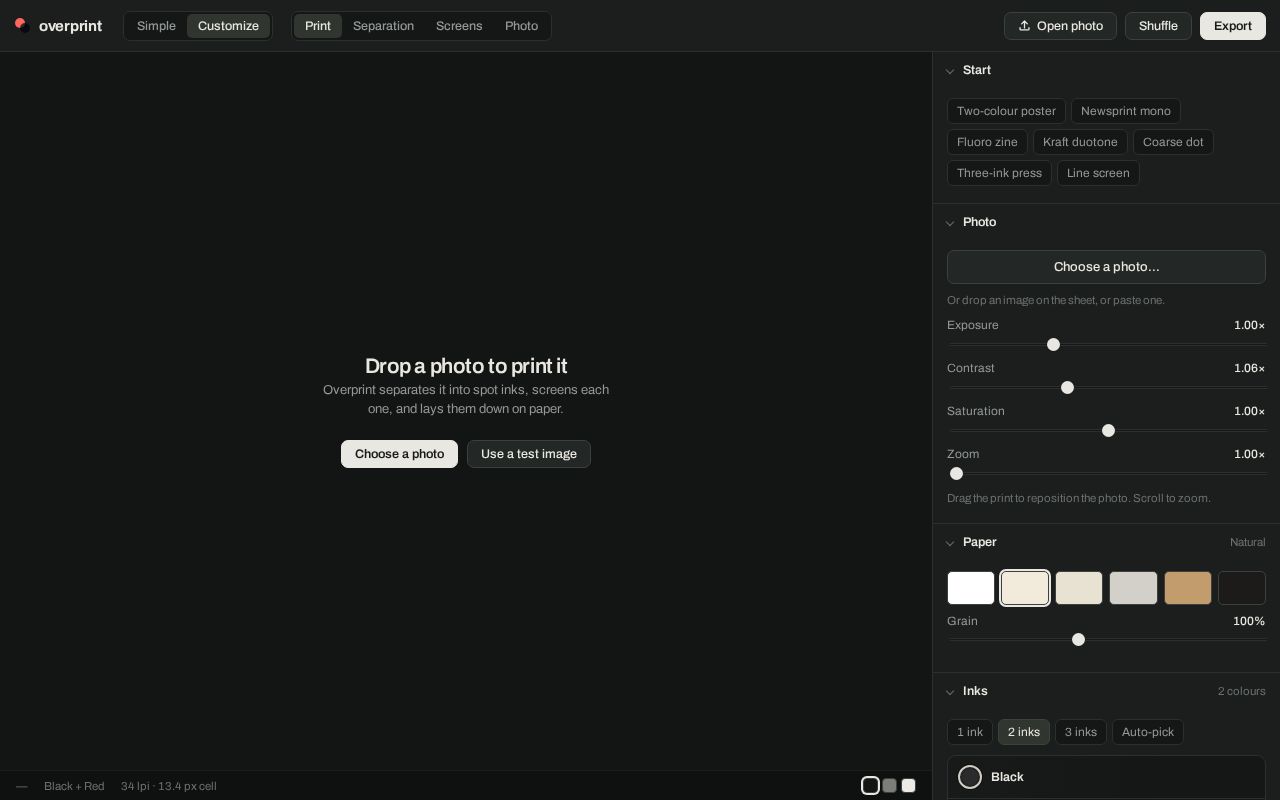
Task: Apply the Kraft duotone preset
Action: [1080, 142]
